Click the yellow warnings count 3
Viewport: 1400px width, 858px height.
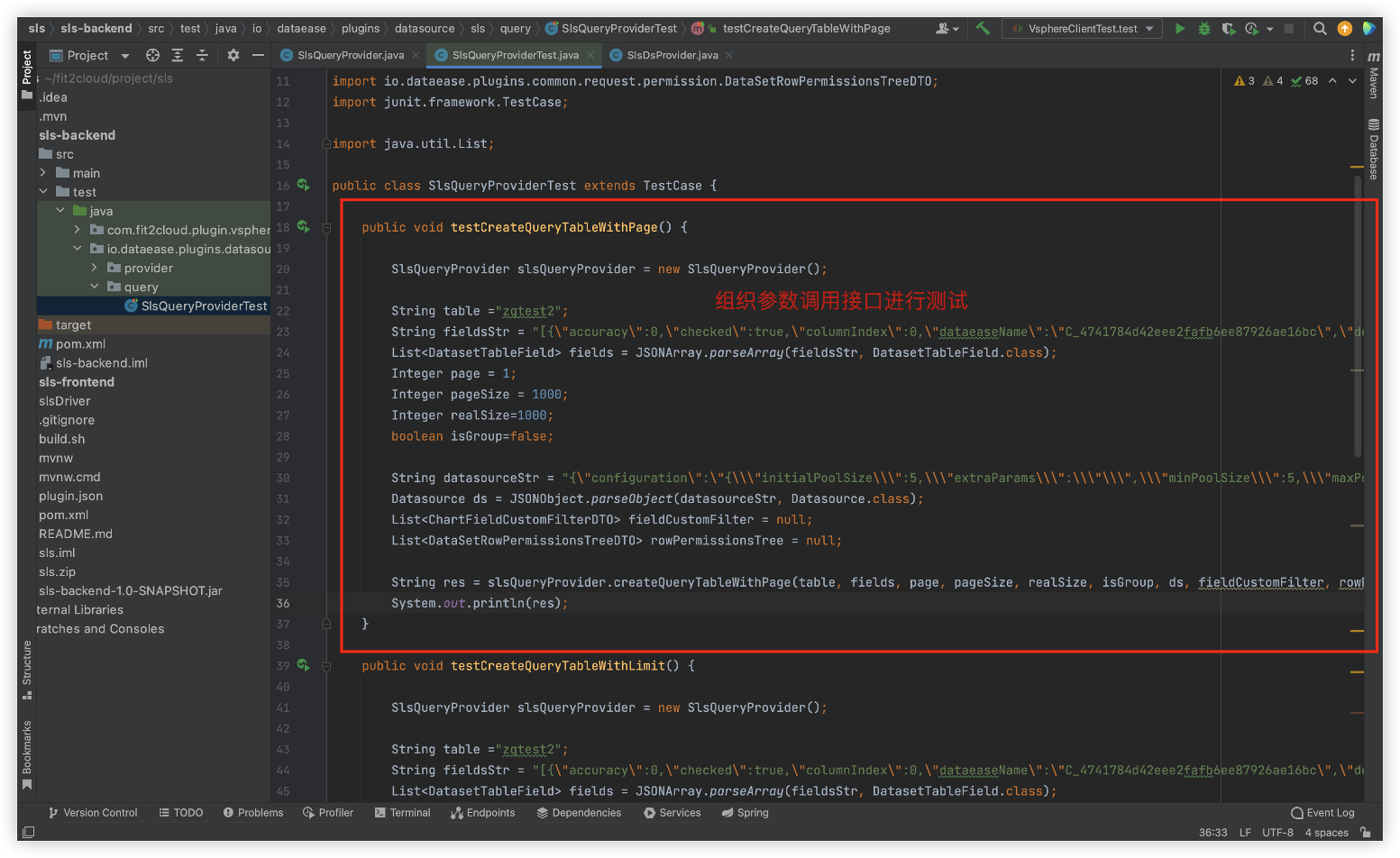tap(1244, 81)
